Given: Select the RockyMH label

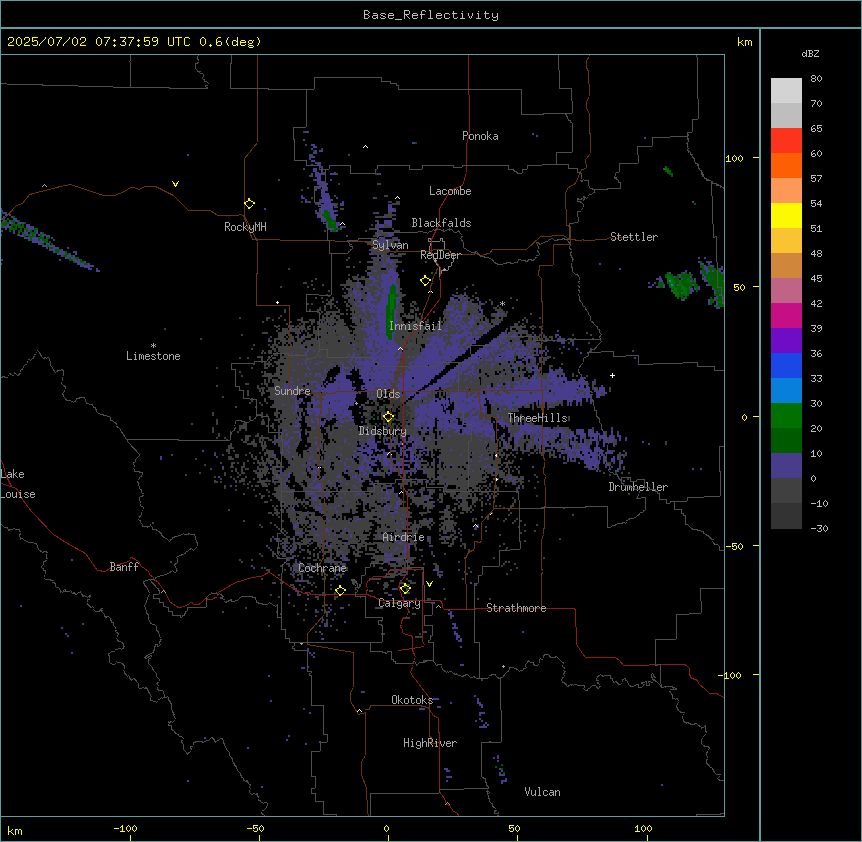Looking at the screenshot, I should point(245,226).
